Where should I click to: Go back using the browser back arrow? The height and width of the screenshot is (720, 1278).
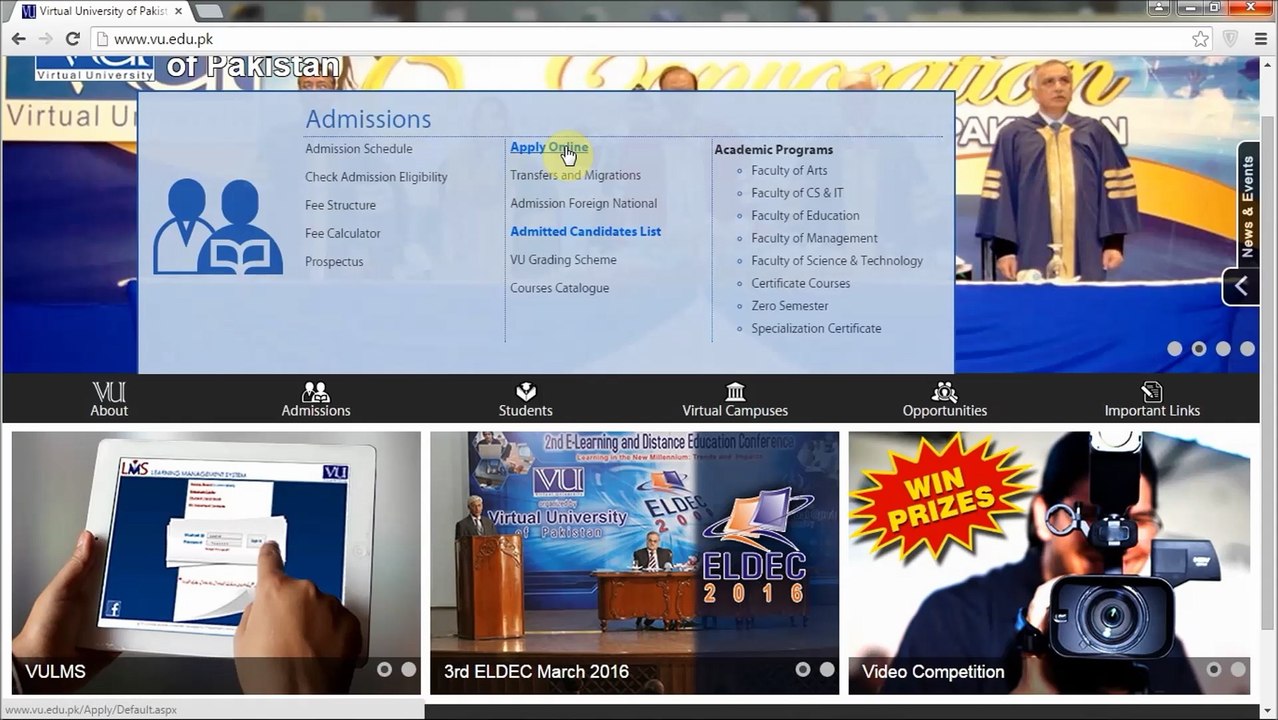pos(19,39)
